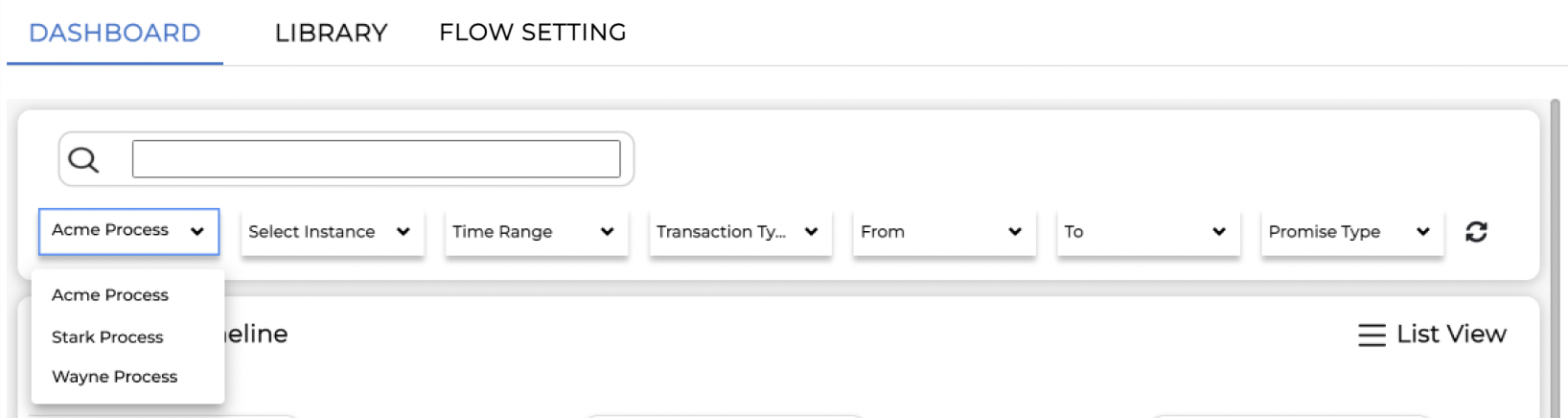1568x418 pixels.
Task: Open the Promise Type dropdown
Action: point(1352,232)
